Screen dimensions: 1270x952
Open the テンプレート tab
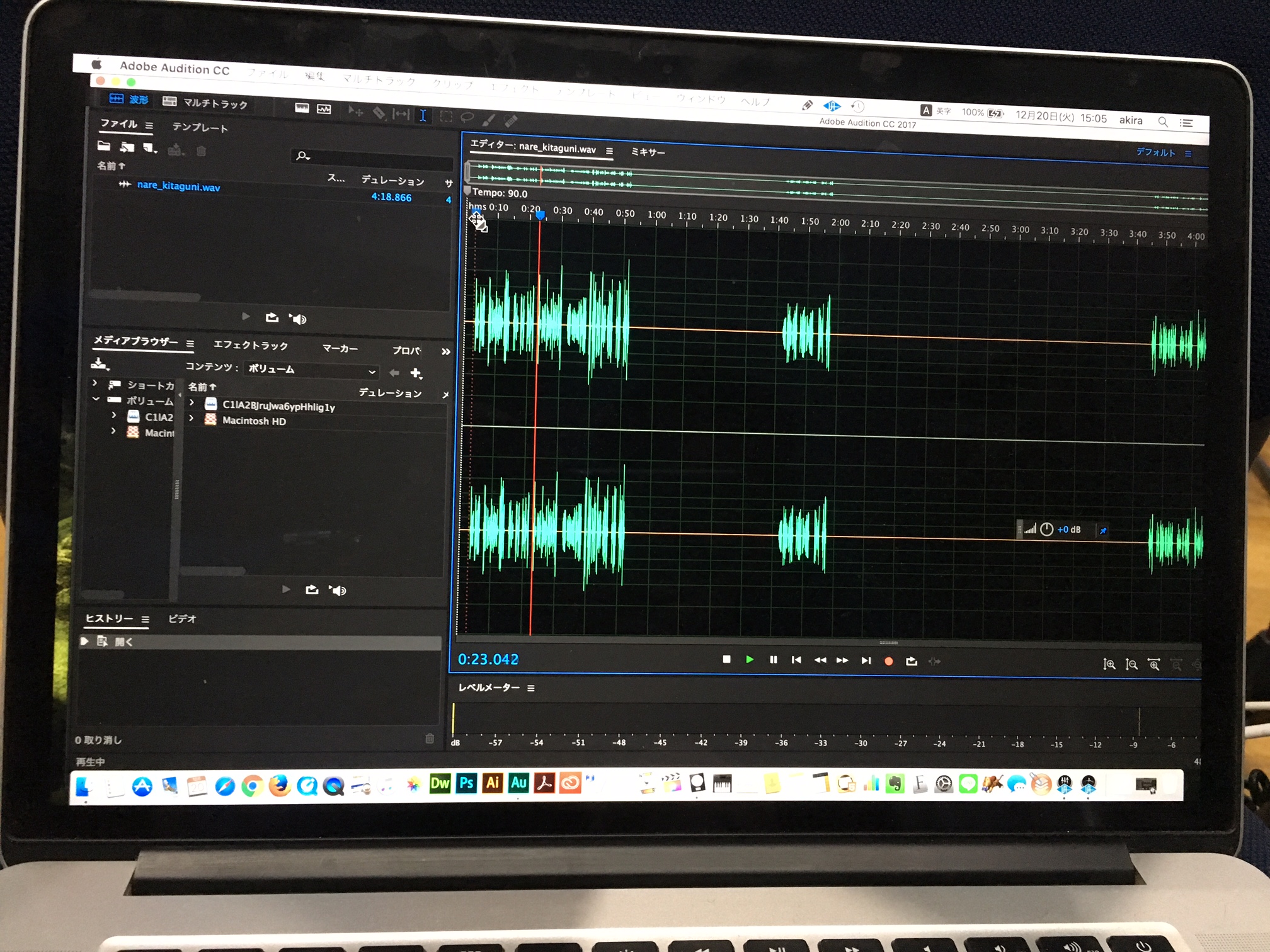click(200, 127)
